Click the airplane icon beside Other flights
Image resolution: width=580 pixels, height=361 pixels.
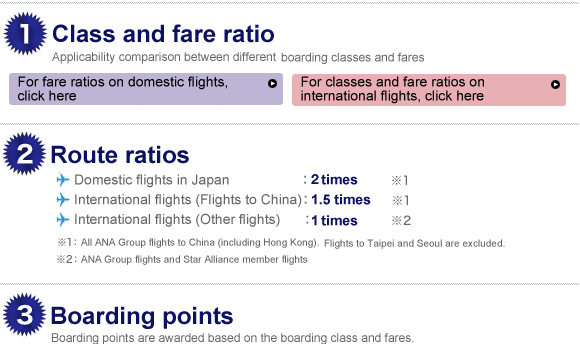[x=63, y=220]
